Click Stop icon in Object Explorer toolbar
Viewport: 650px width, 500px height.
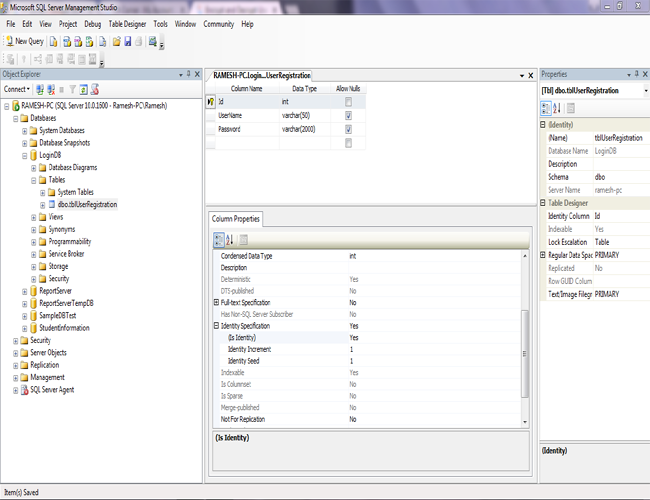[61, 90]
